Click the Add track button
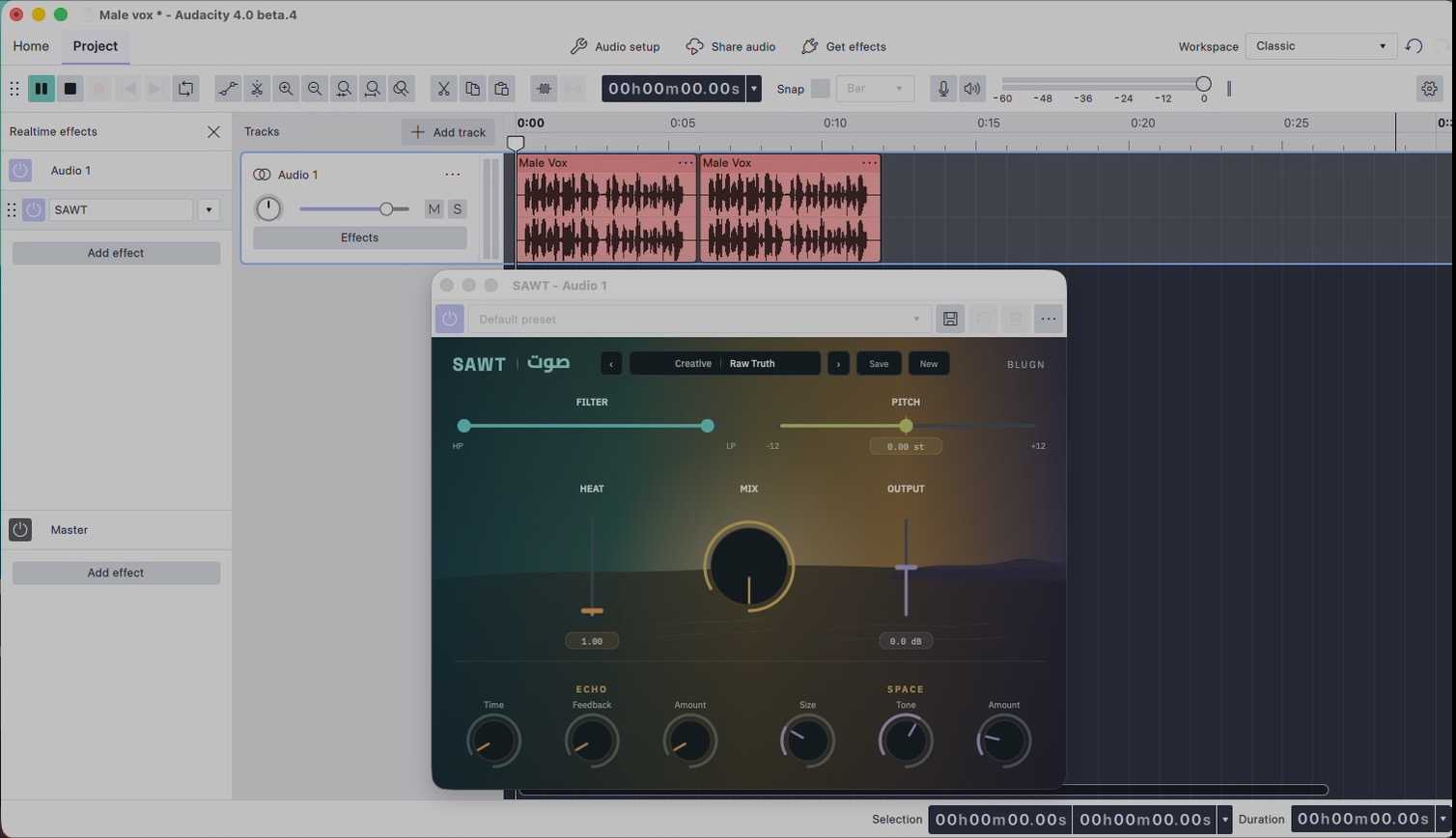1456x838 pixels. (448, 132)
